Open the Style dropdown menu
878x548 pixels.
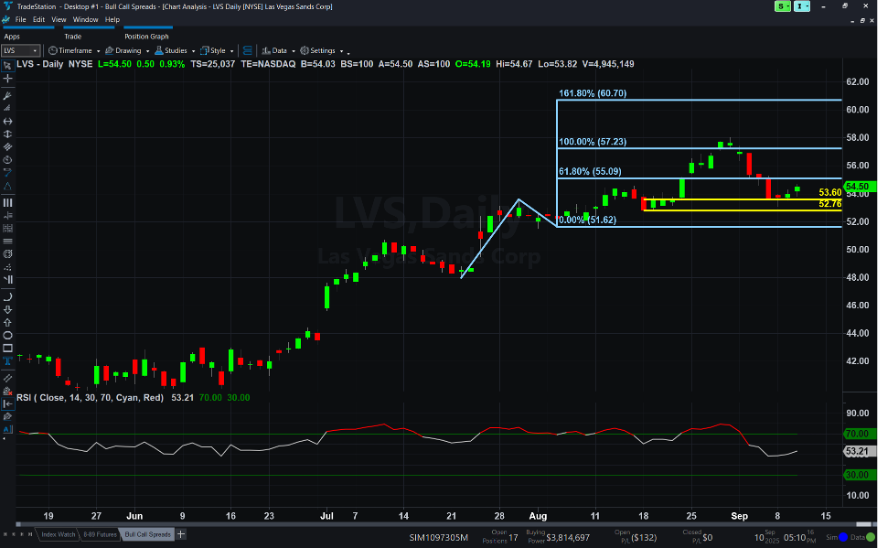pos(217,50)
